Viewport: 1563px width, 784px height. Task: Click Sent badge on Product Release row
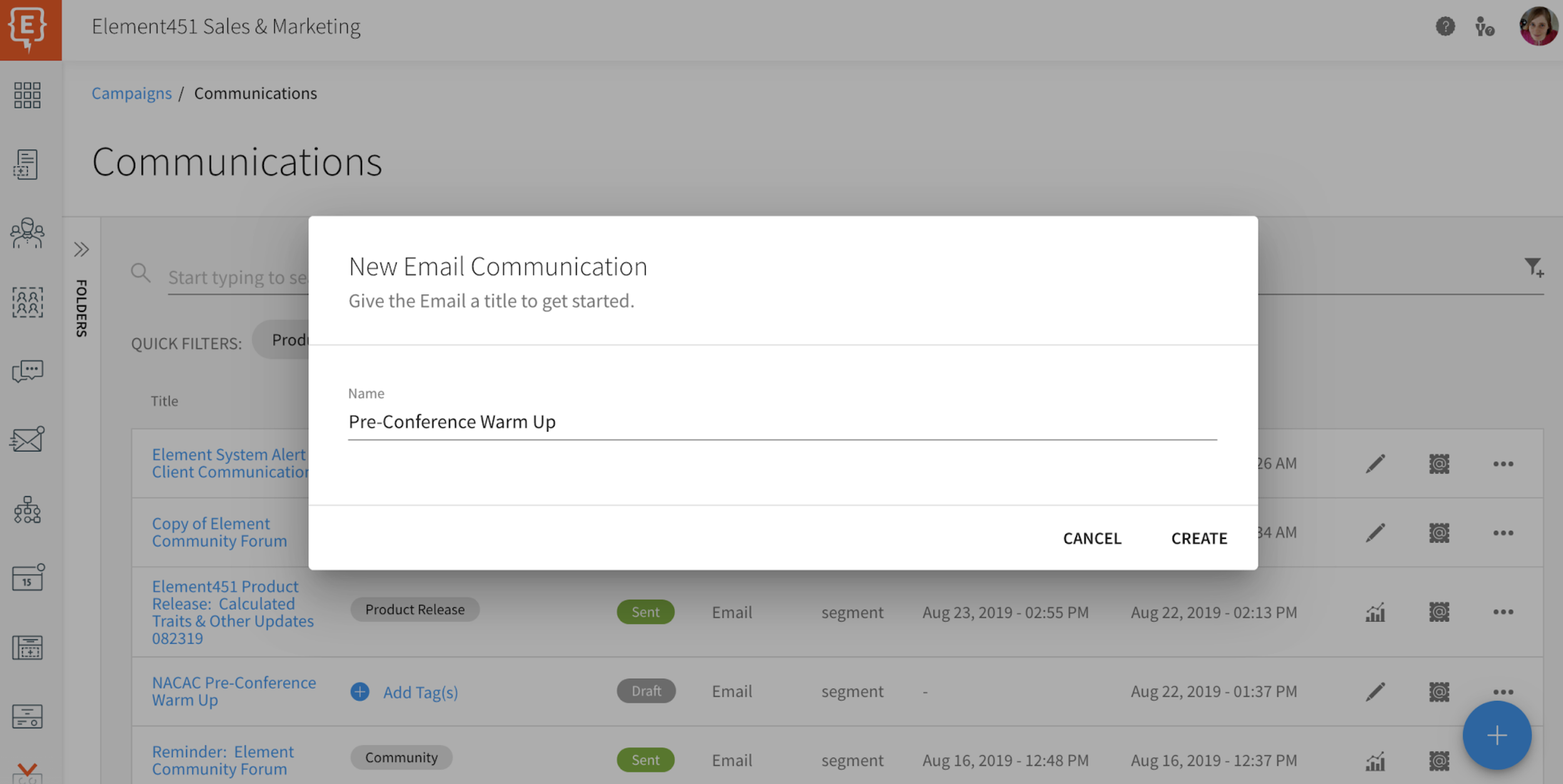tap(645, 612)
